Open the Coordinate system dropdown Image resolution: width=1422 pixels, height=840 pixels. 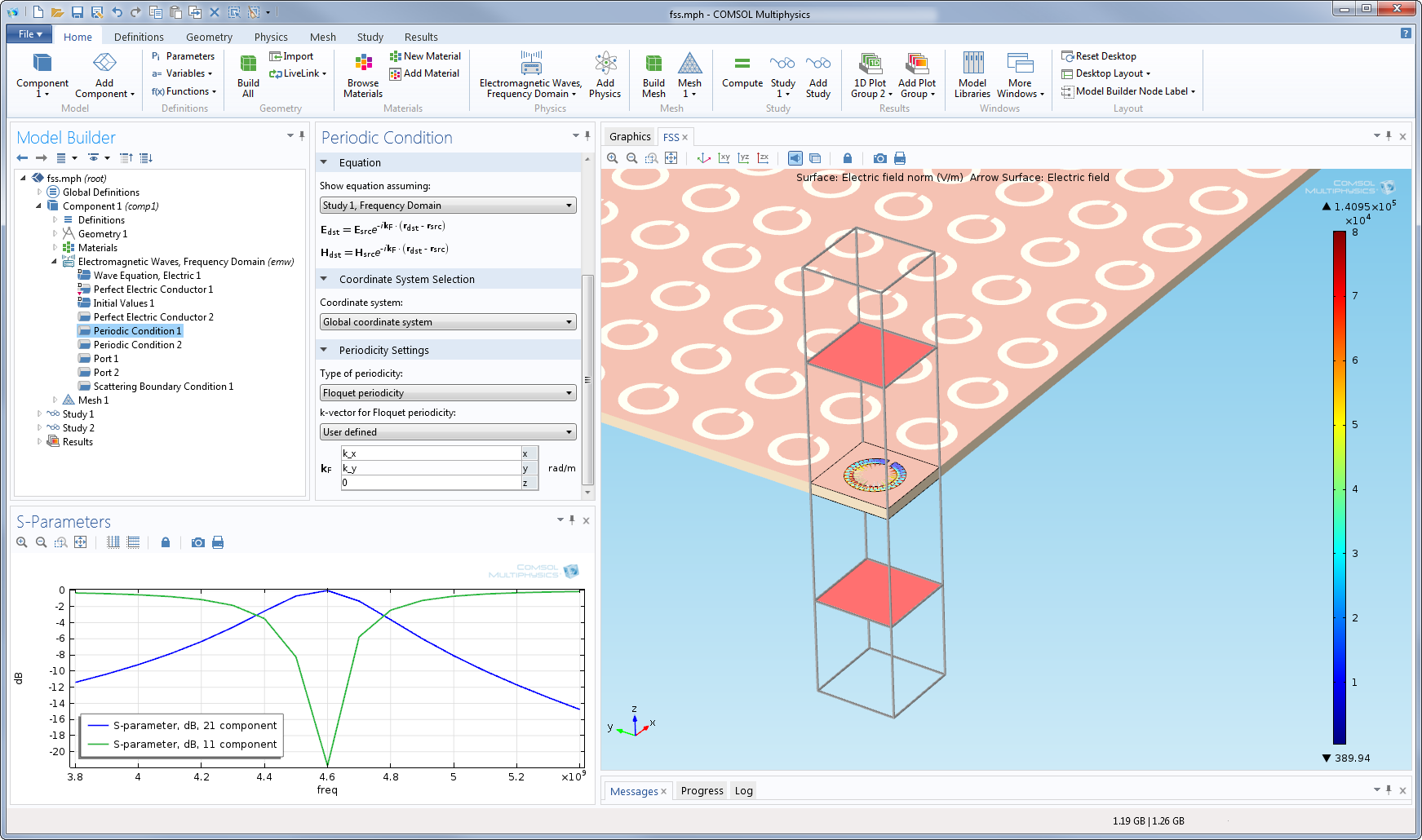(448, 322)
